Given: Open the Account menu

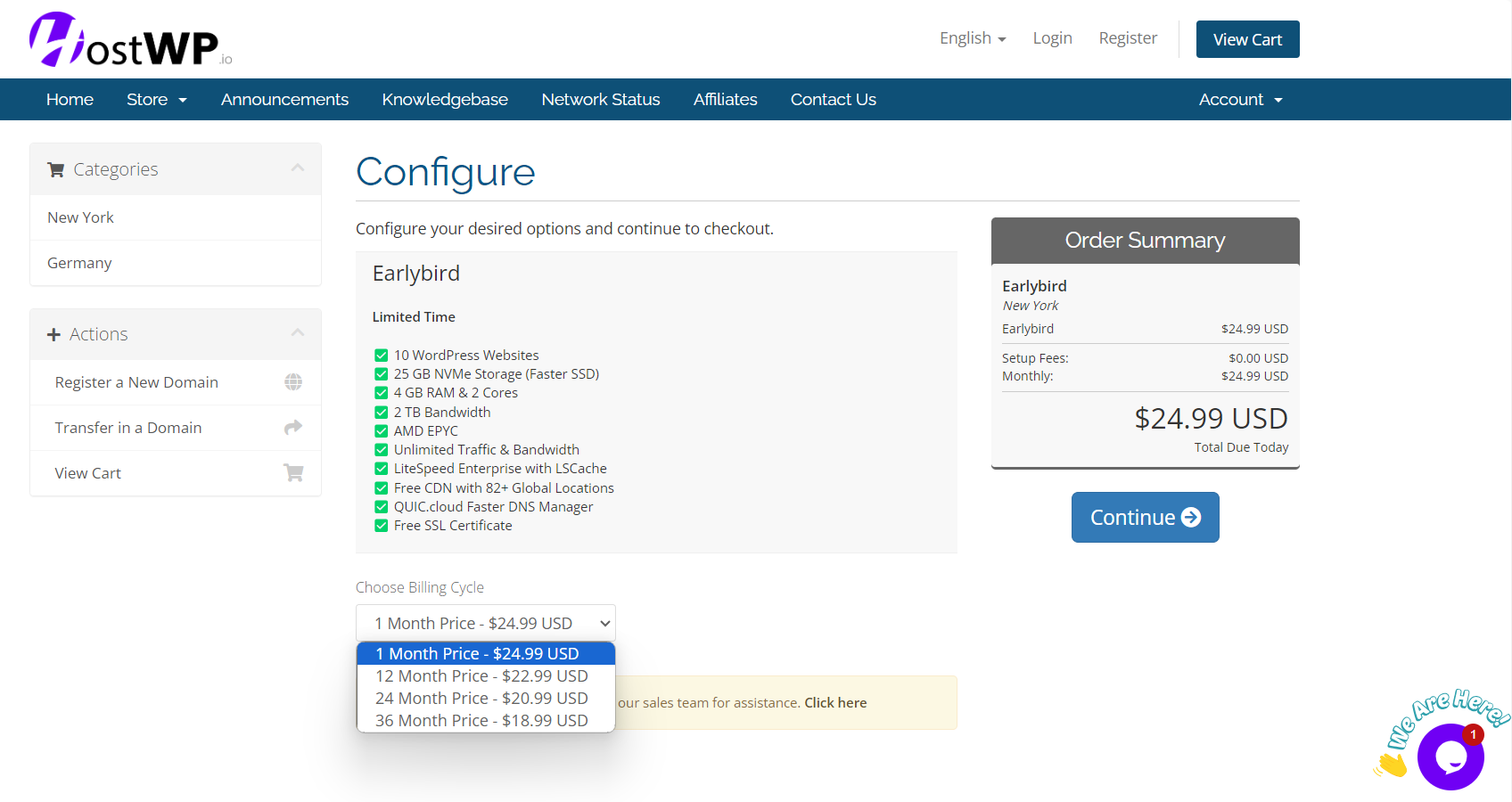Looking at the screenshot, I should (1240, 99).
